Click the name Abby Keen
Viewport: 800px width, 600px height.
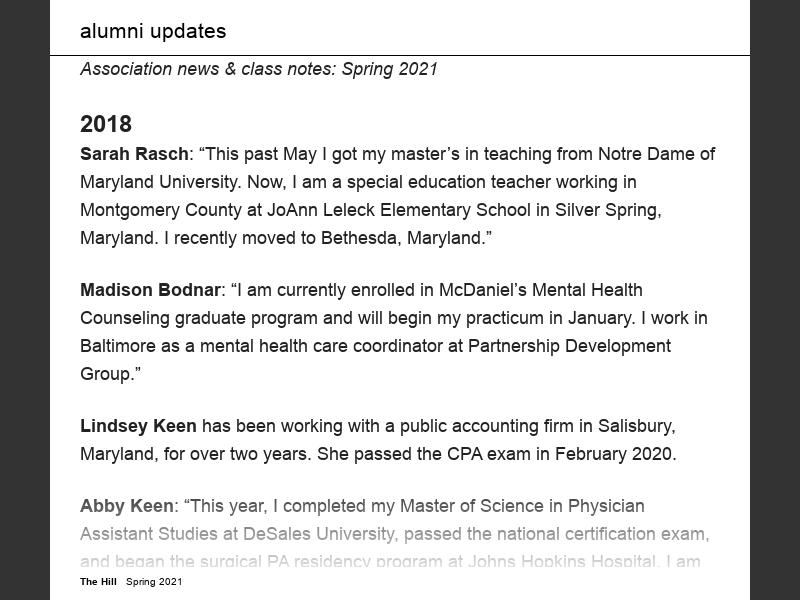tap(127, 506)
